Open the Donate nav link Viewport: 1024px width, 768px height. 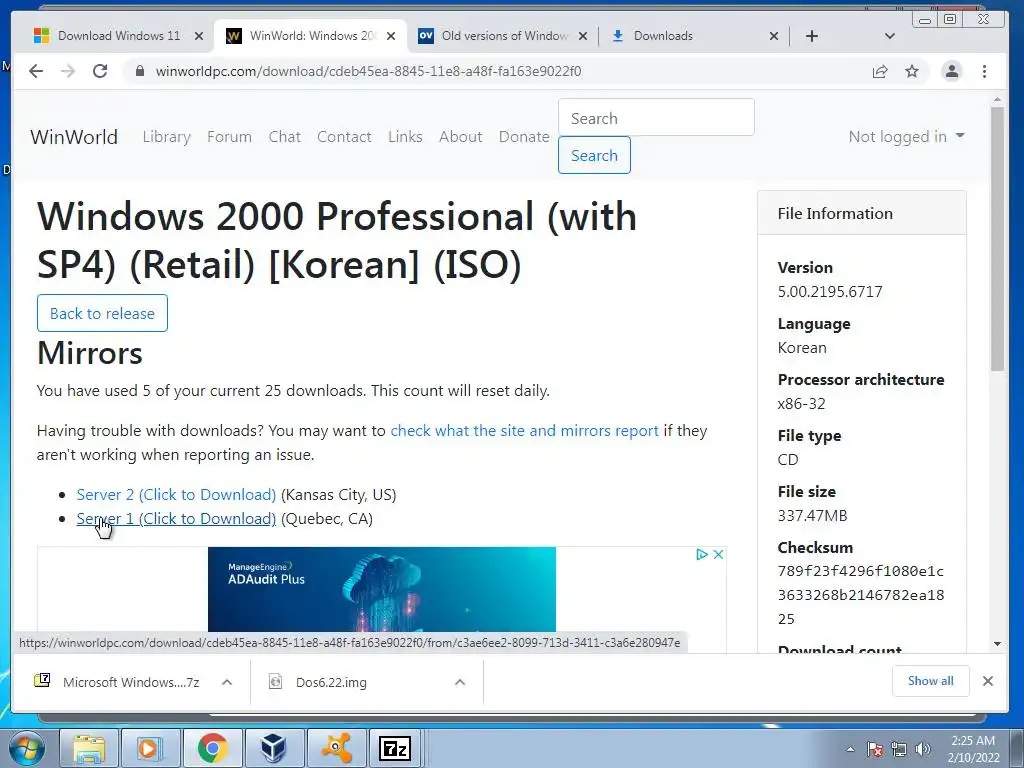click(x=524, y=136)
